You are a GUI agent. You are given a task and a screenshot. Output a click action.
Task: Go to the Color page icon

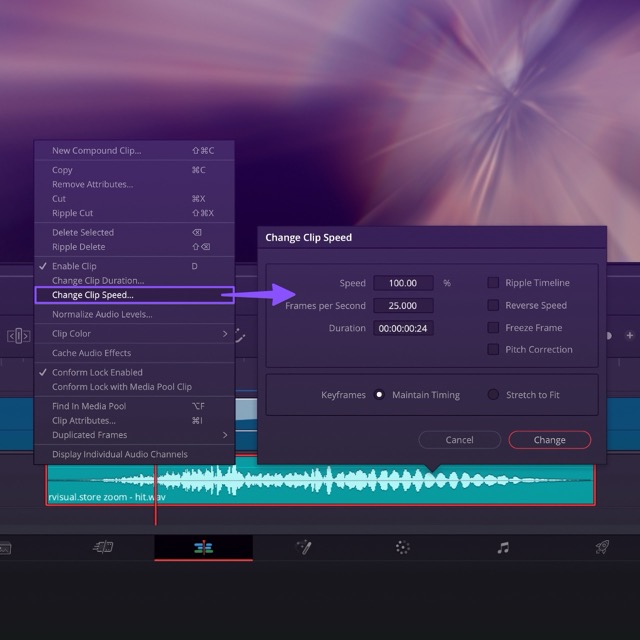(403, 547)
